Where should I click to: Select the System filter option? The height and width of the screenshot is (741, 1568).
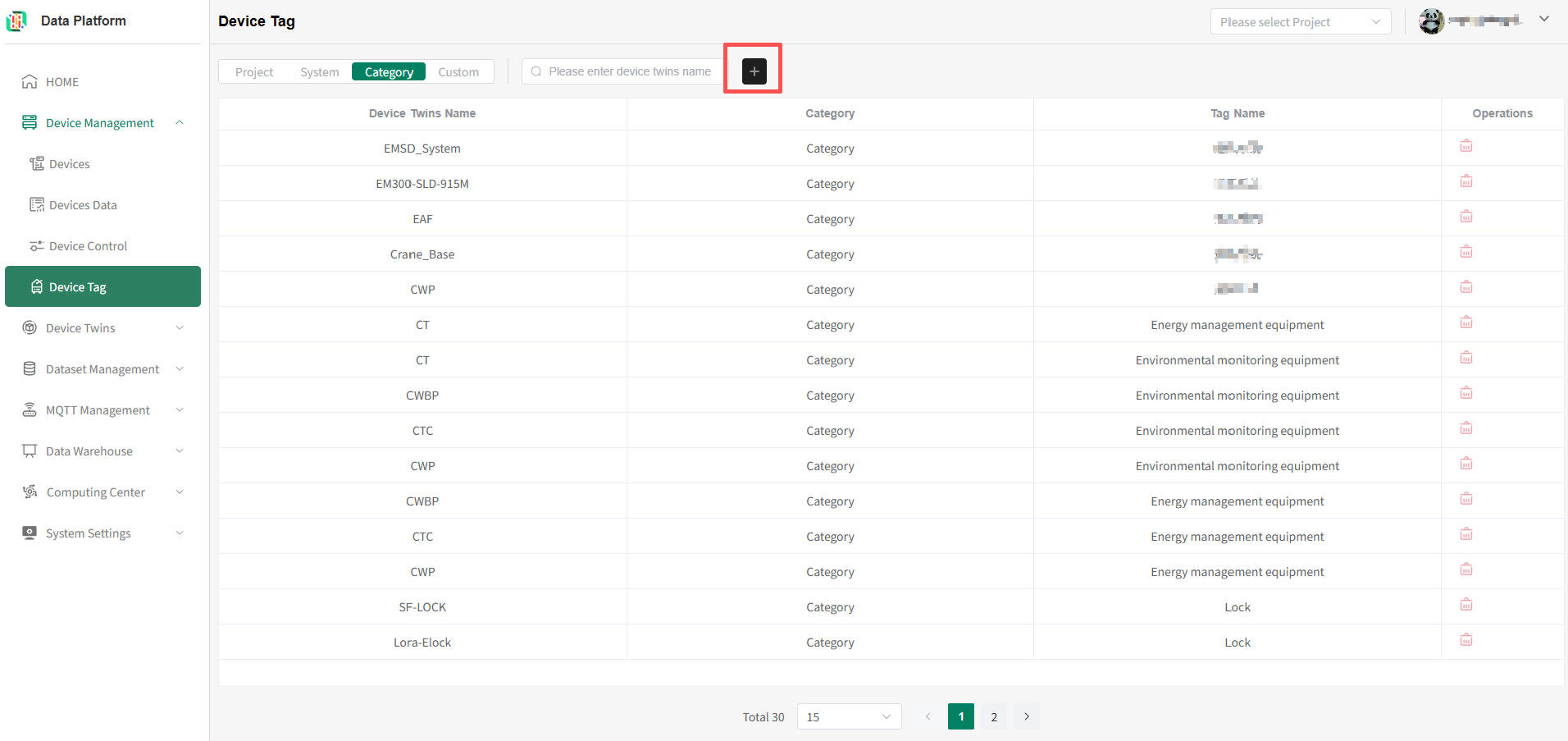[319, 72]
